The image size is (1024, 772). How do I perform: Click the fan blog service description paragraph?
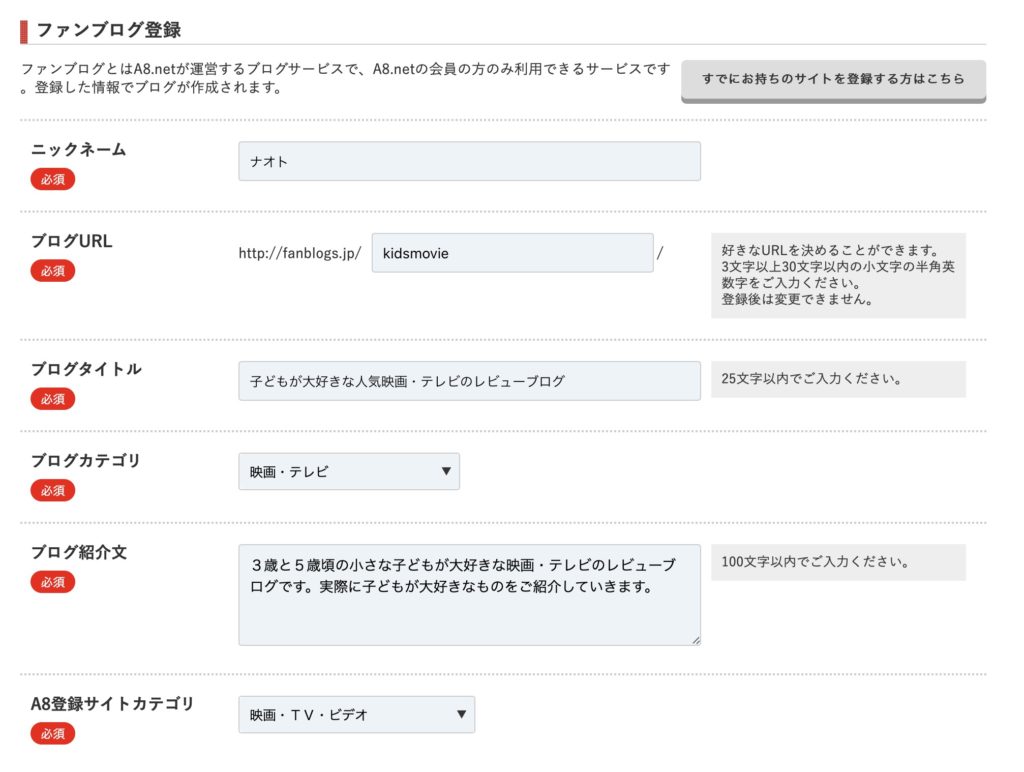point(345,78)
